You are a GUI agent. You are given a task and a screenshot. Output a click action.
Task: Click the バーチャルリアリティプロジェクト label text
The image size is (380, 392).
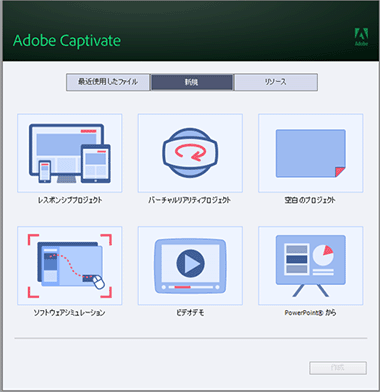point(190,200)
